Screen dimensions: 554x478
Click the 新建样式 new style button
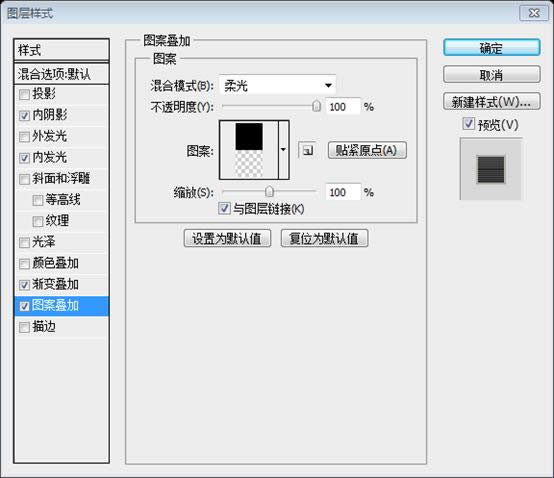pyautogui.click(x=491, y=102)
